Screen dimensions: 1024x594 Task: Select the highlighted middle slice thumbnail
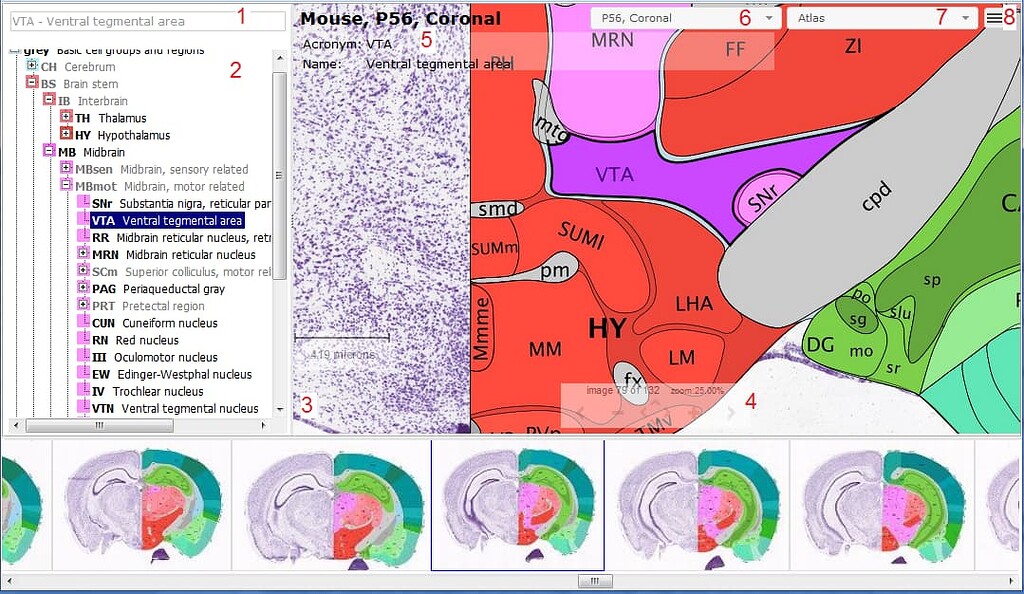coord(516,505)
